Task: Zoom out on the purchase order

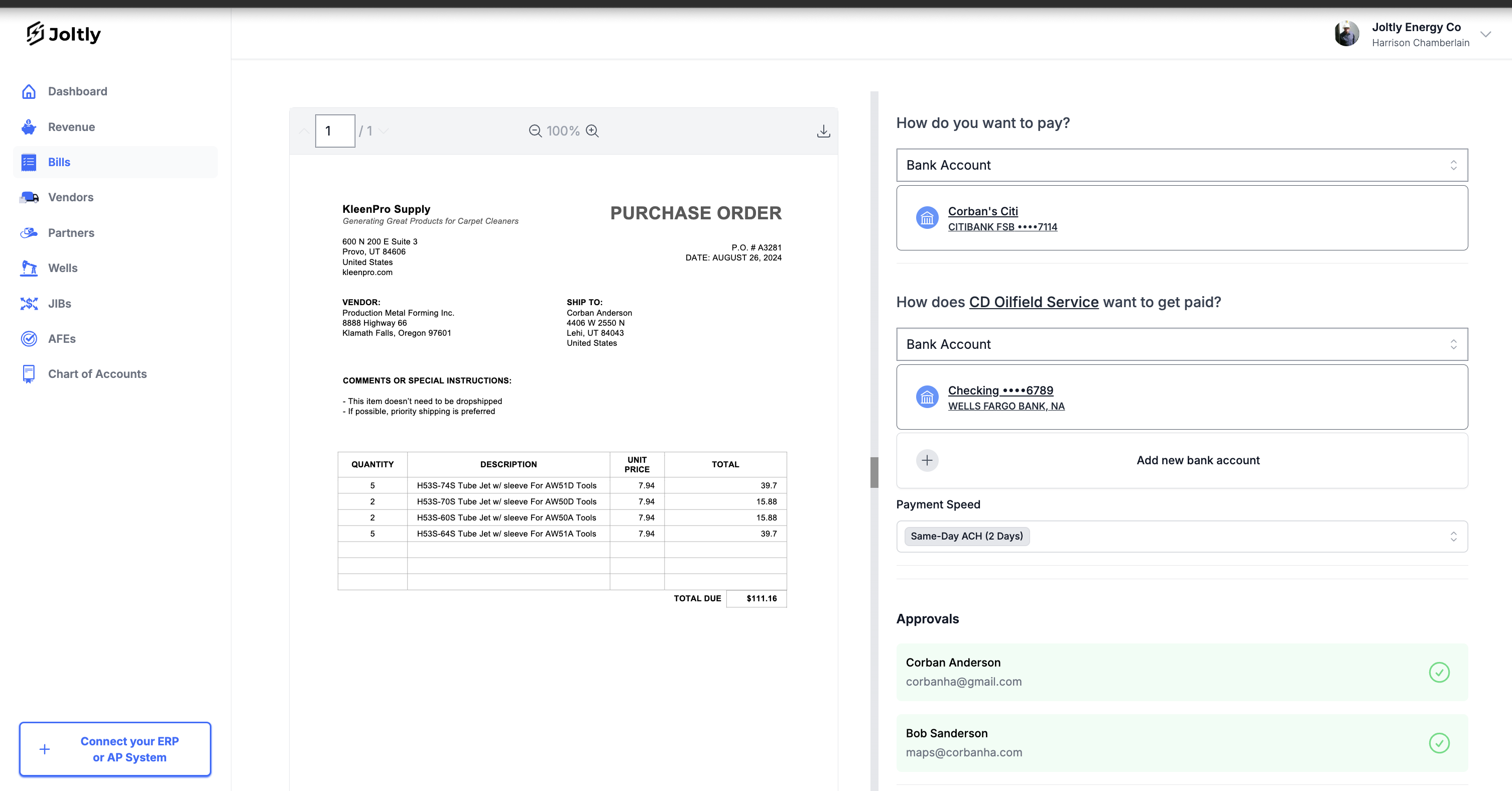Action: pos(535,131)
